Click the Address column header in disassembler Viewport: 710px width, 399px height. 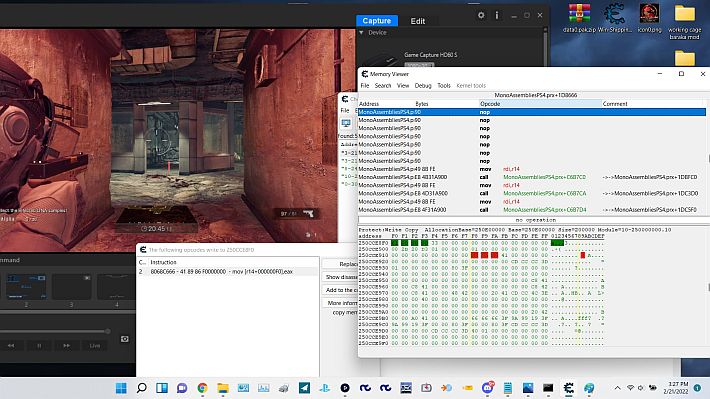tap(386, 104)
